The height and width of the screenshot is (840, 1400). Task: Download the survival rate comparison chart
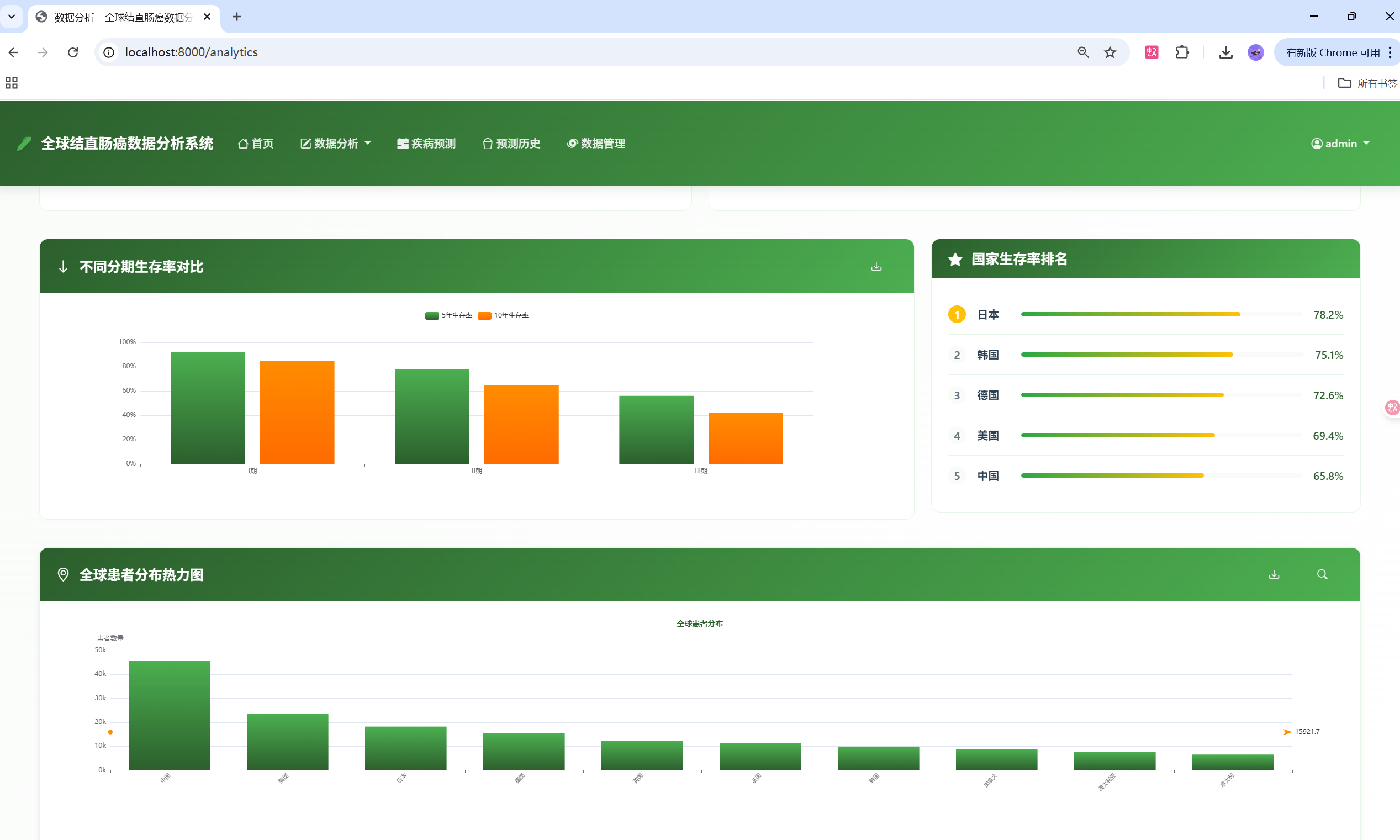(876, 266)
